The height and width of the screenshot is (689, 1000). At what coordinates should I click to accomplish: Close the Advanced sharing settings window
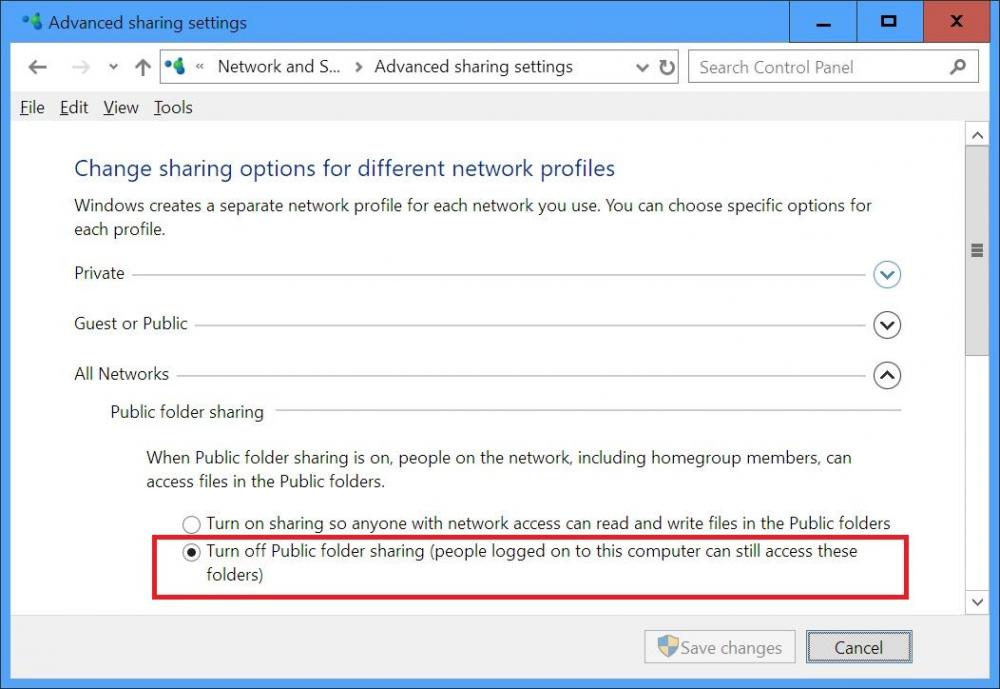coord(956,22)
